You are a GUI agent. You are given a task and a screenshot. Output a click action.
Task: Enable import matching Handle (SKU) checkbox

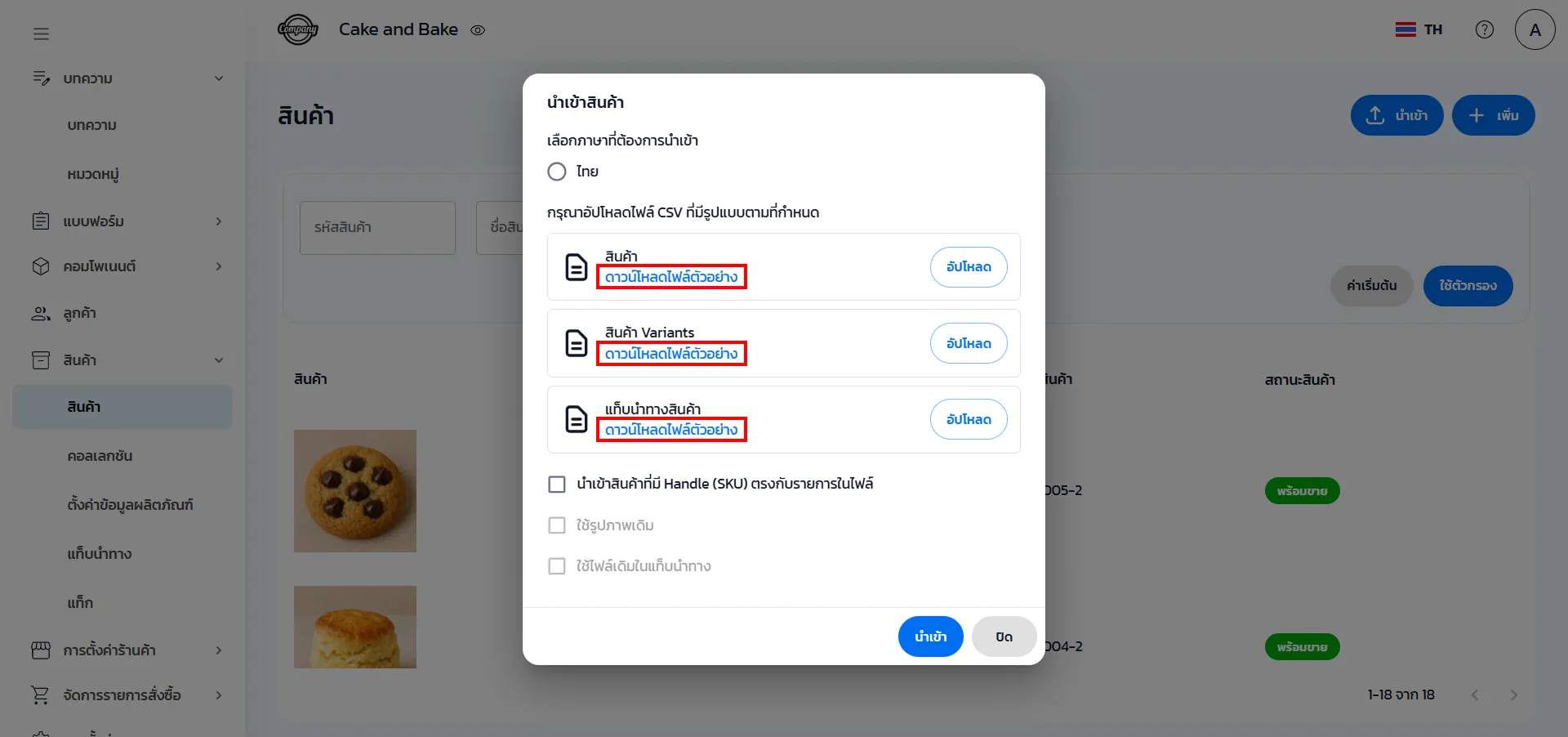coord(557,485)
